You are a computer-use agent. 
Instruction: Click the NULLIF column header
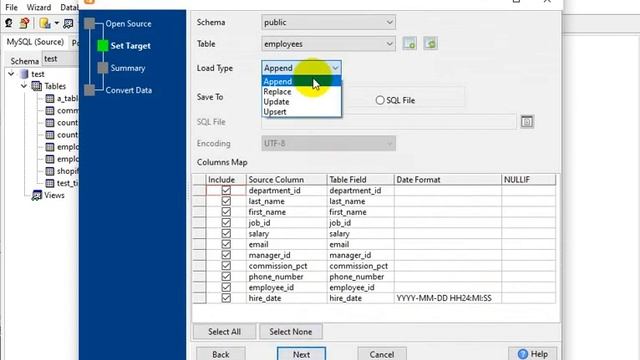[x=529, y=180]
